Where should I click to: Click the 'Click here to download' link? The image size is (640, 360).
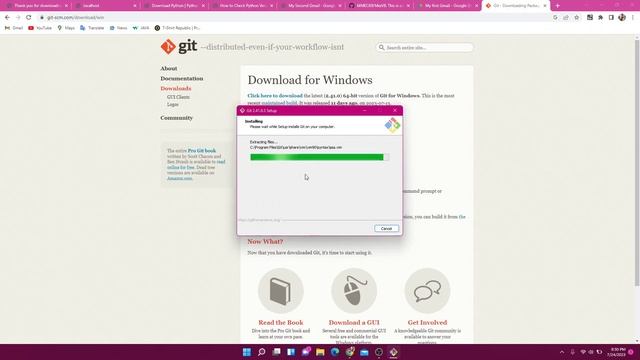pyautogui.click(x=275, y=96)
